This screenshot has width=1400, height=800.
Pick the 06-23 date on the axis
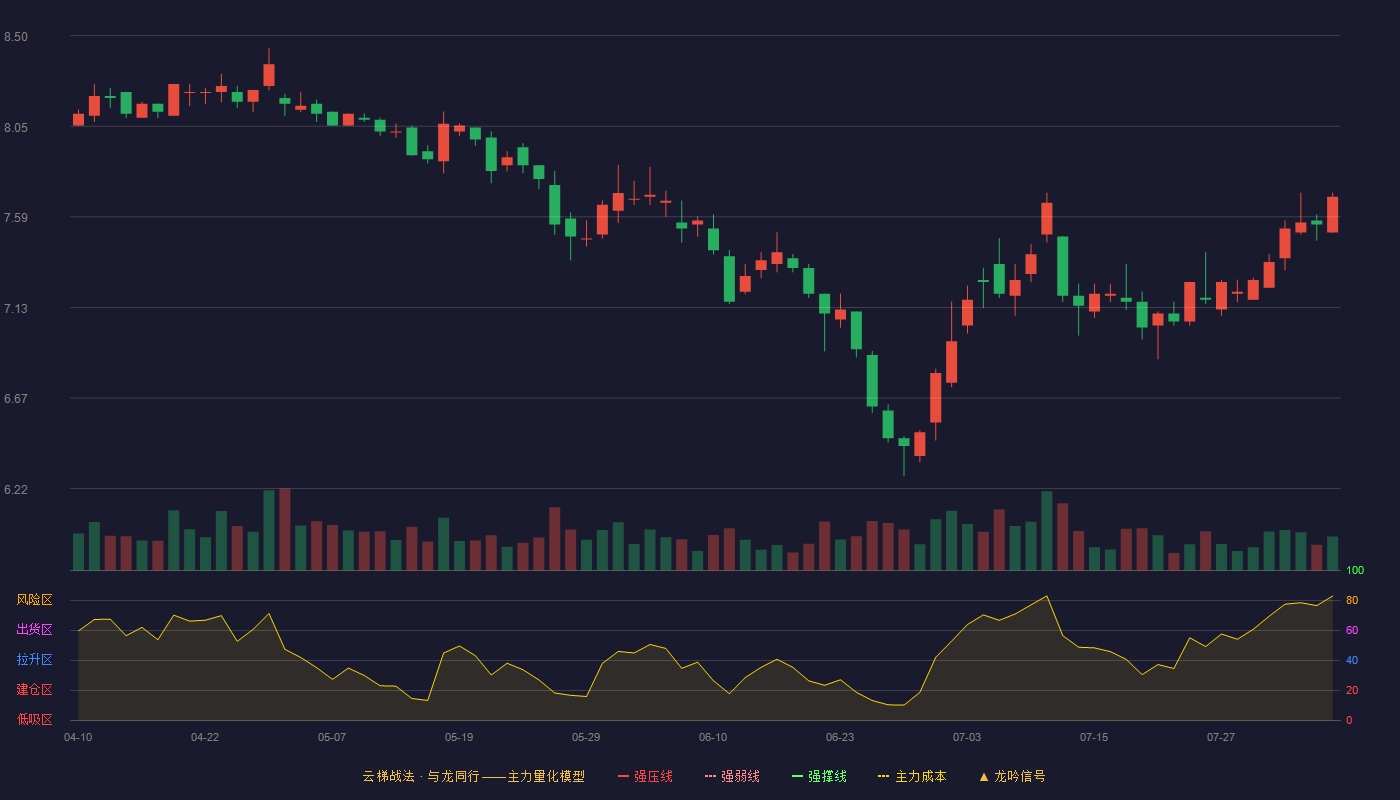pos(840,737)
